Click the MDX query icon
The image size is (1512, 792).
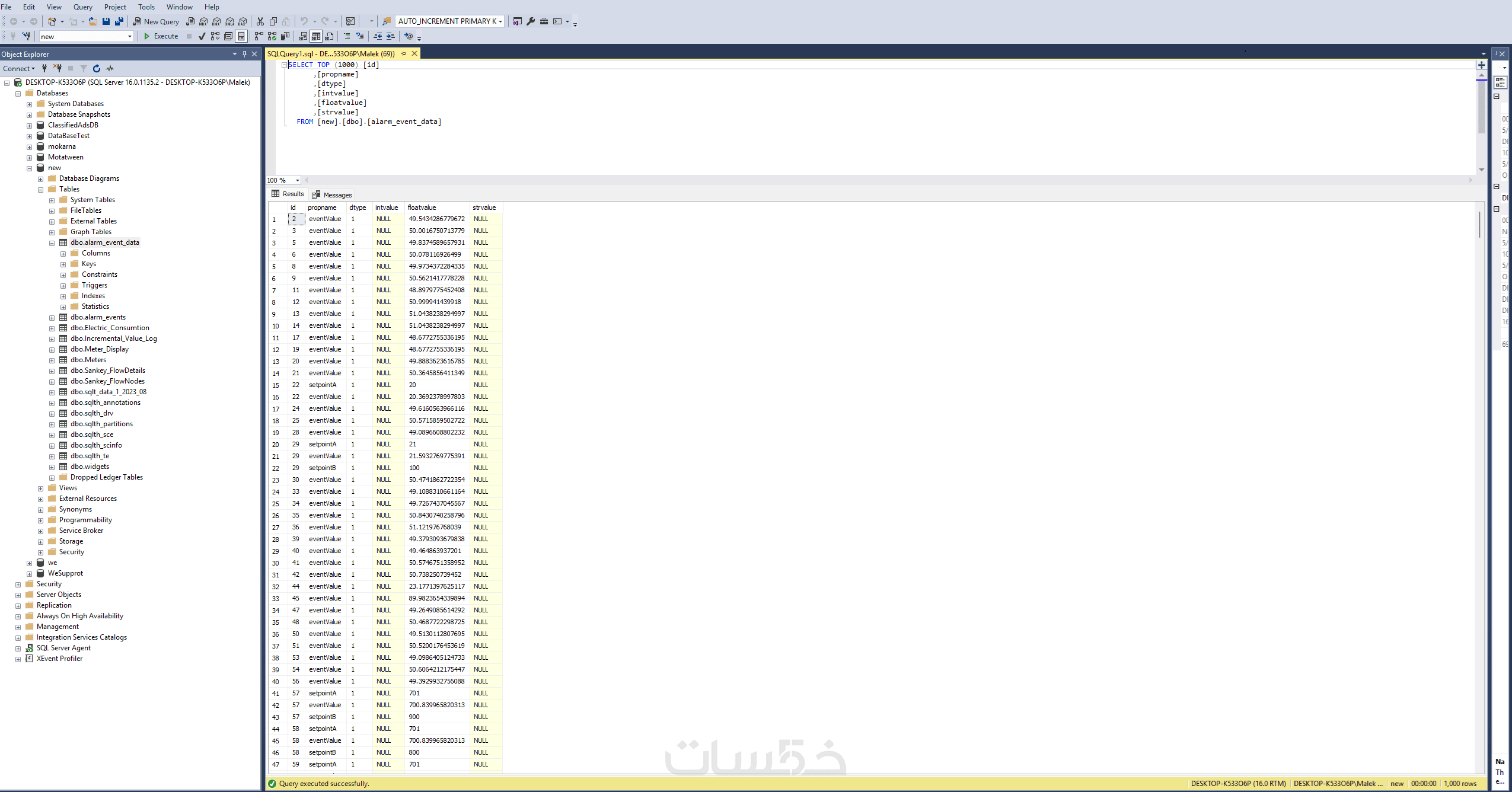point(203,21)
